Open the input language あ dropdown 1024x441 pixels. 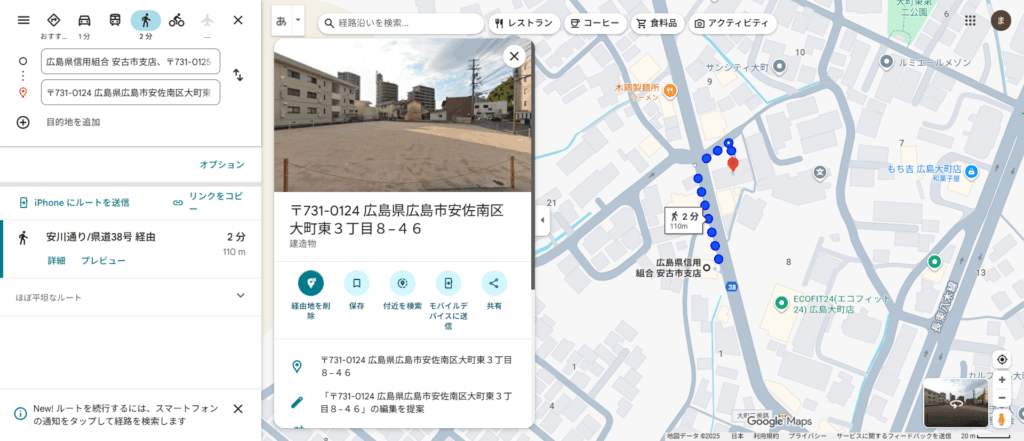[x=289, y=21]
